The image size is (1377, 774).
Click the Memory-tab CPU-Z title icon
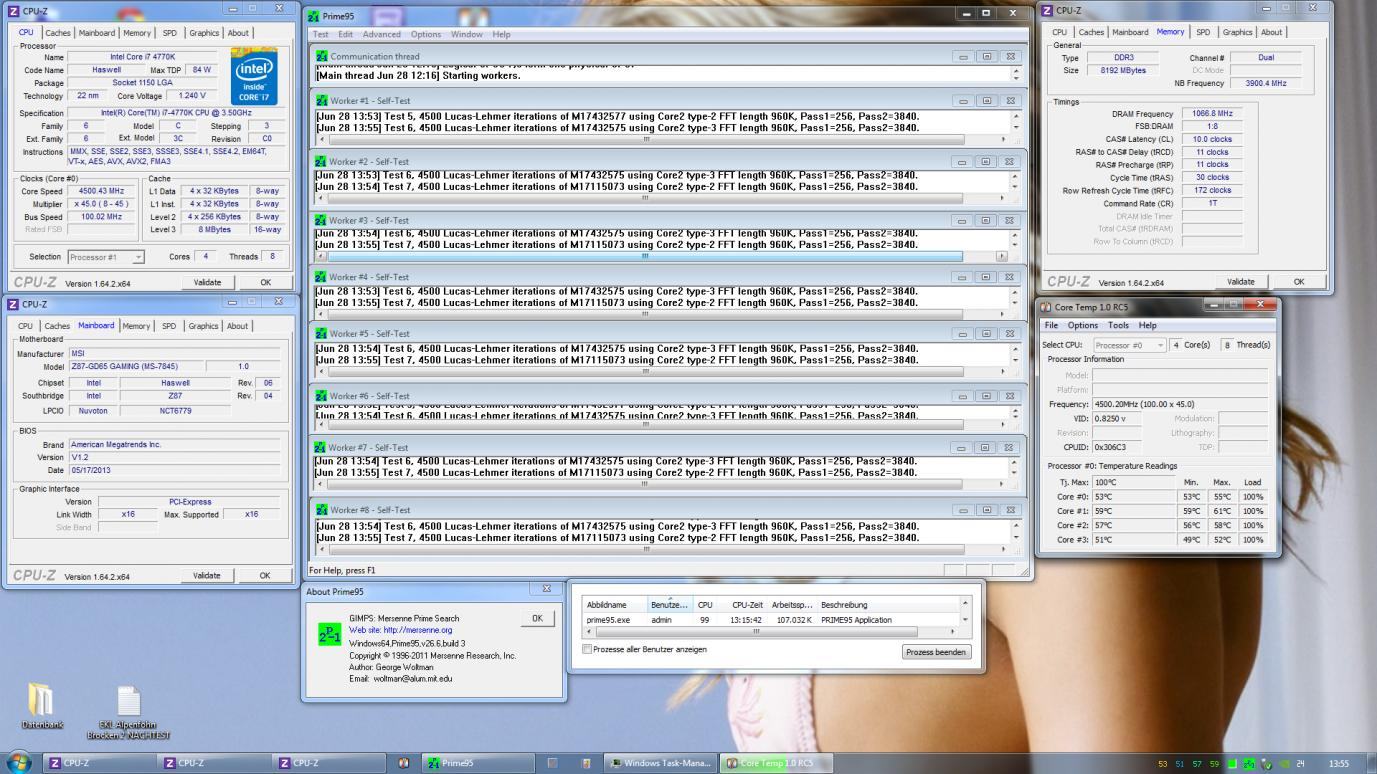(1047, 11)
